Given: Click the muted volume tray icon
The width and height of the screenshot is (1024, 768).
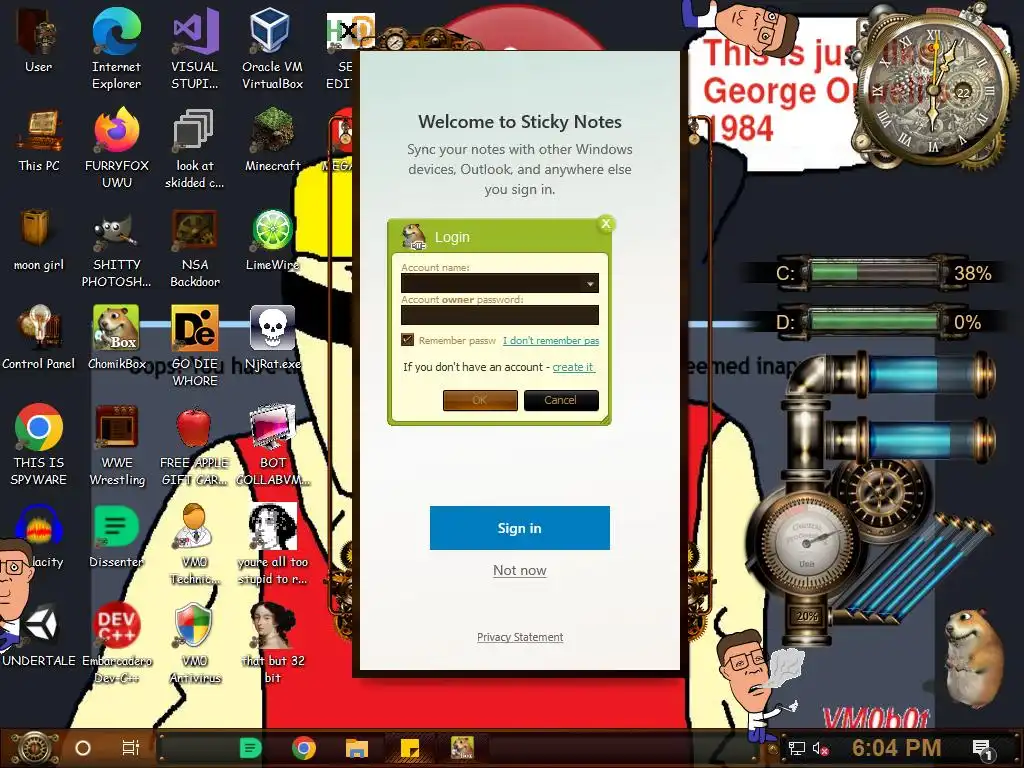Looking at the screenshot, I should [820, 748].
